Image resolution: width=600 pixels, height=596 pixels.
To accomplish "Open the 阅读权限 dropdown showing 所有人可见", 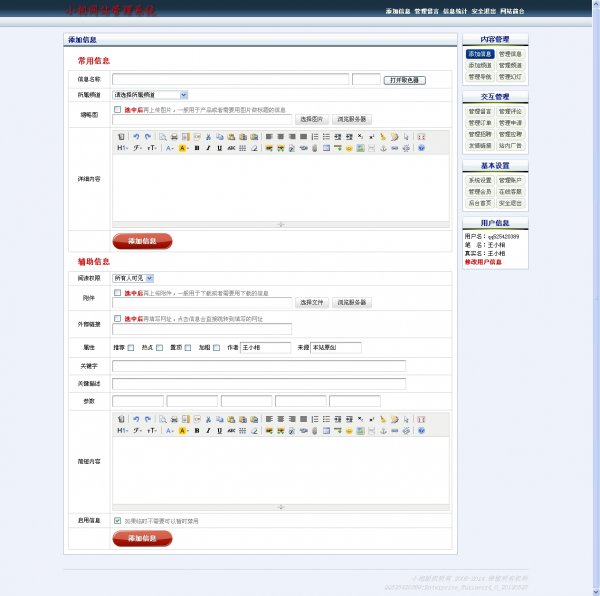I will 133,277.
